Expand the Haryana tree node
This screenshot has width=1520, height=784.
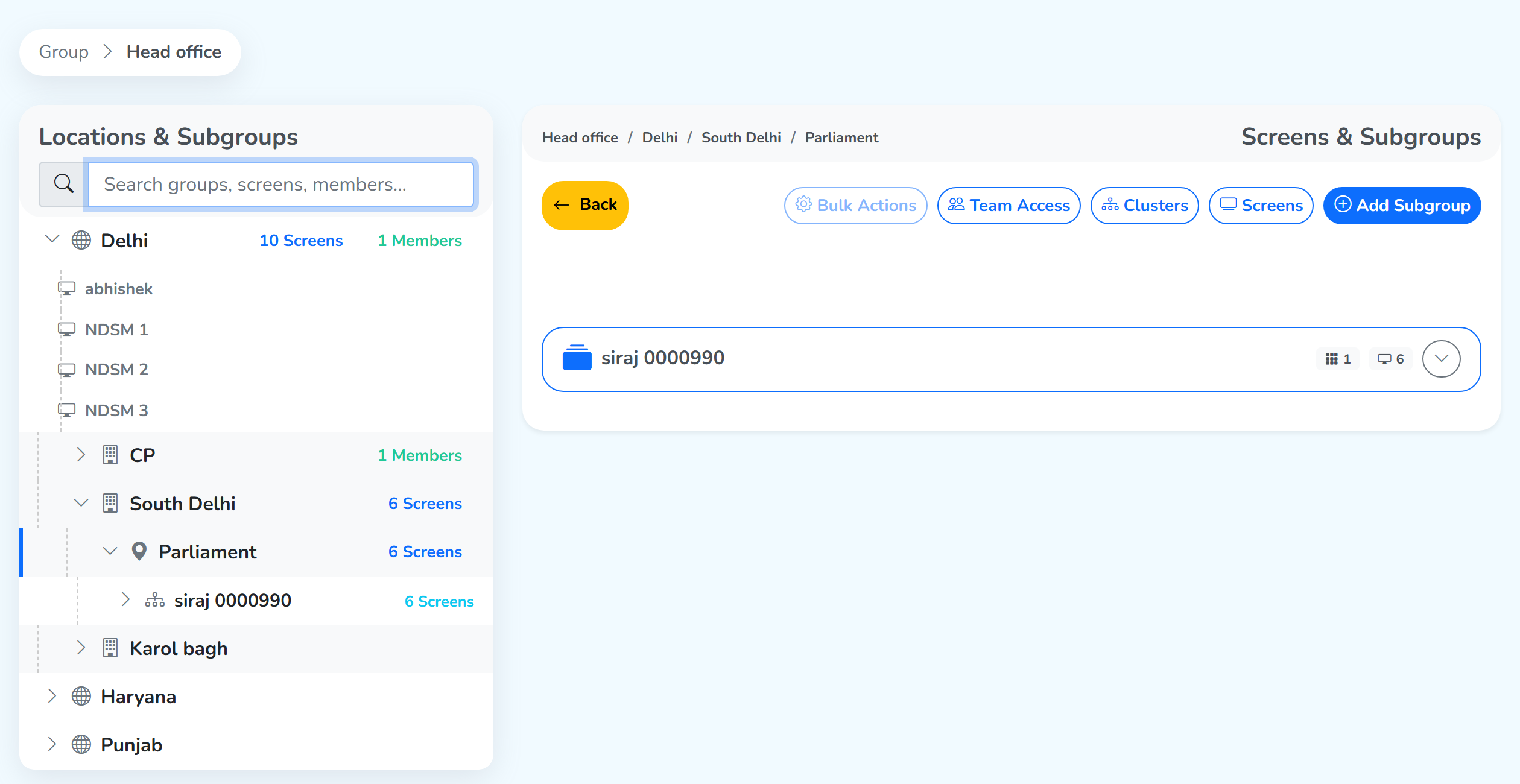(52, 696)
